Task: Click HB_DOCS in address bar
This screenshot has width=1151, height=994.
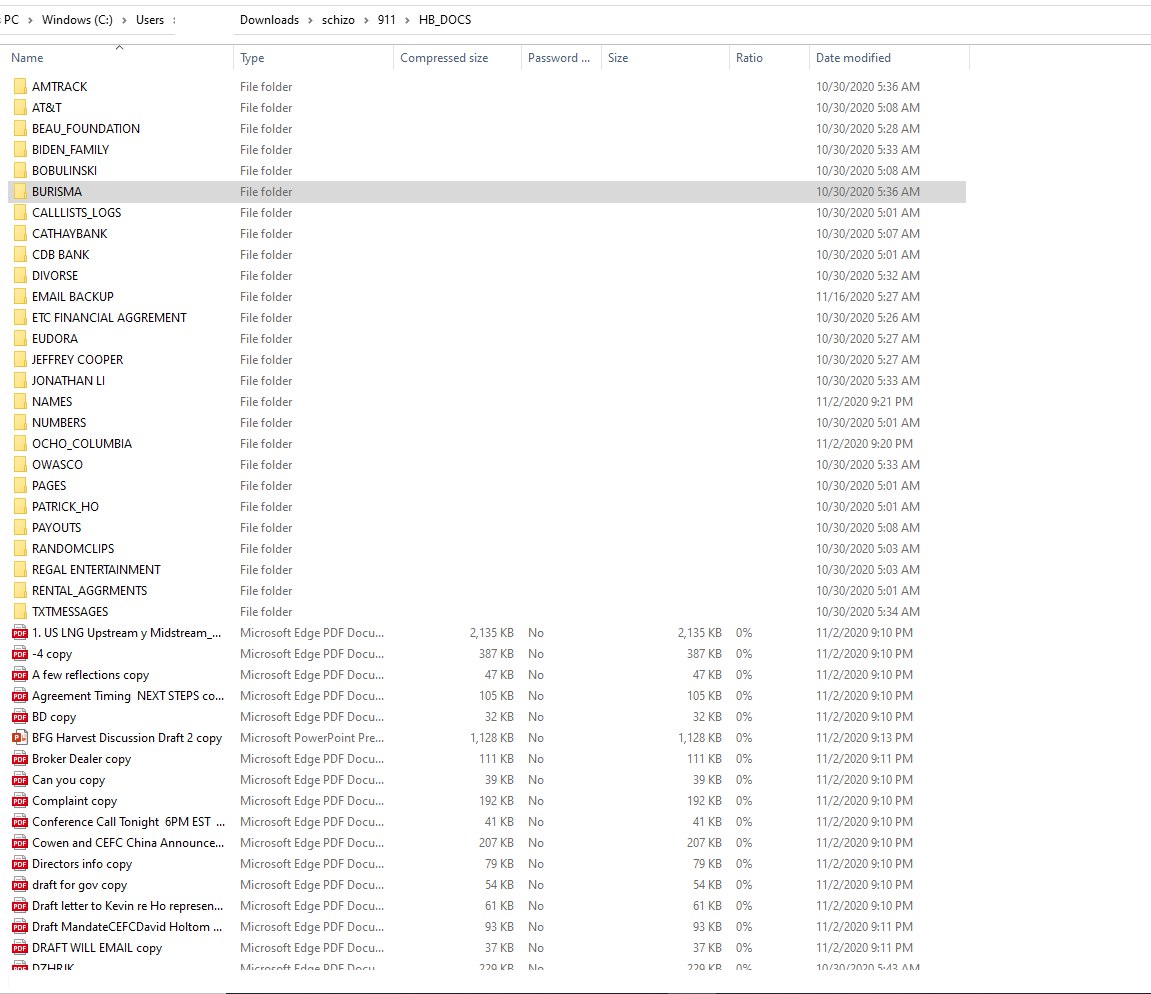Action: coord(445,20)
